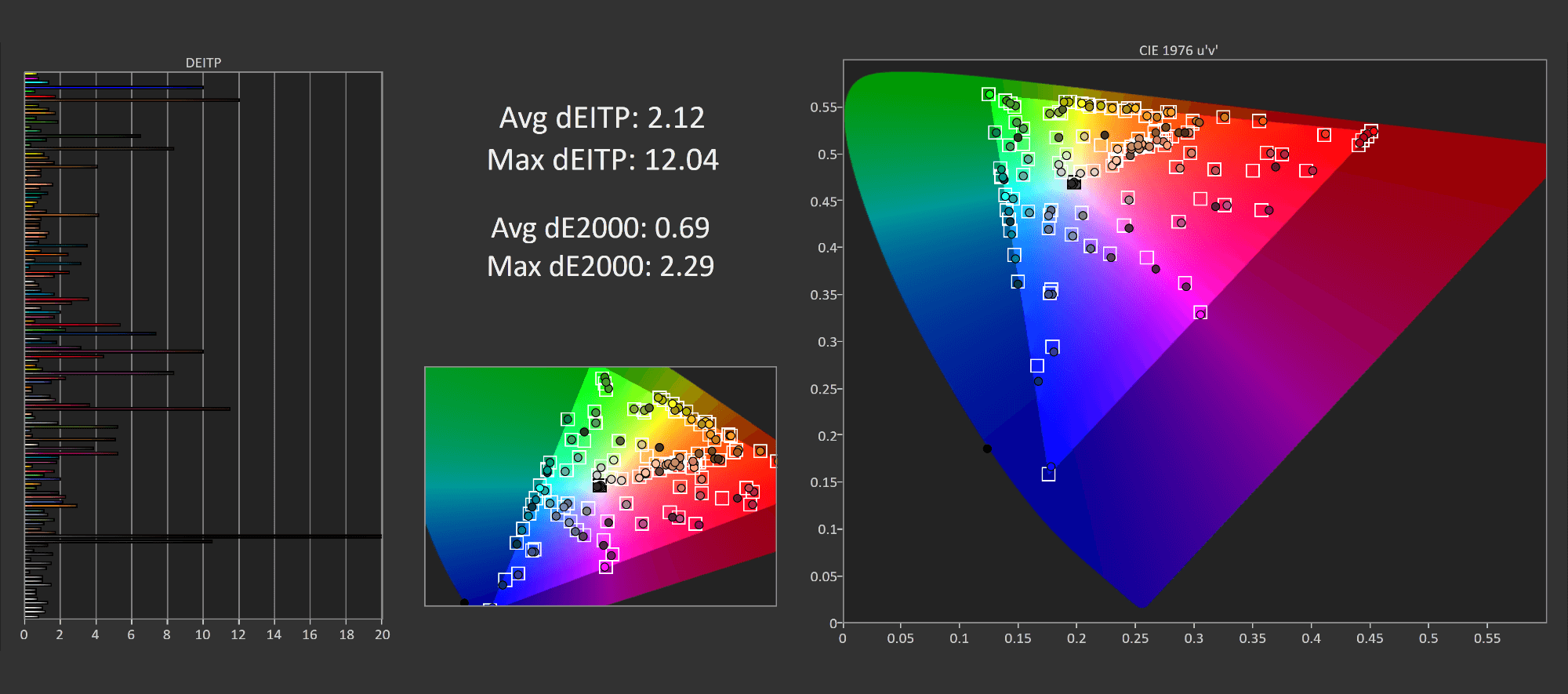
Task: Click the CIE 1976 u'v' chart title
Action: click(1178, 50)
